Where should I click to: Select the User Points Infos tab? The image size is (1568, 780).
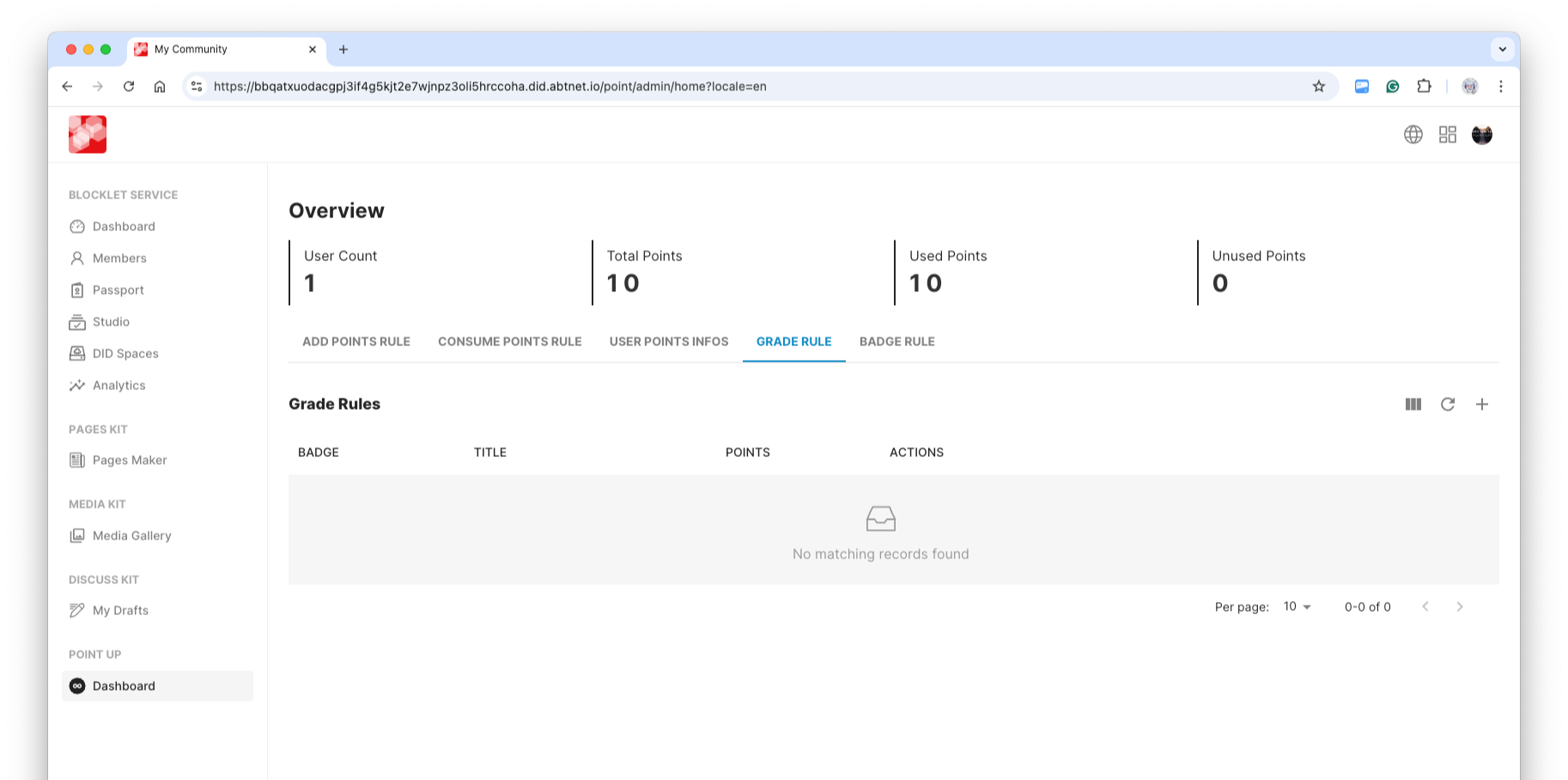pos(668,342)
